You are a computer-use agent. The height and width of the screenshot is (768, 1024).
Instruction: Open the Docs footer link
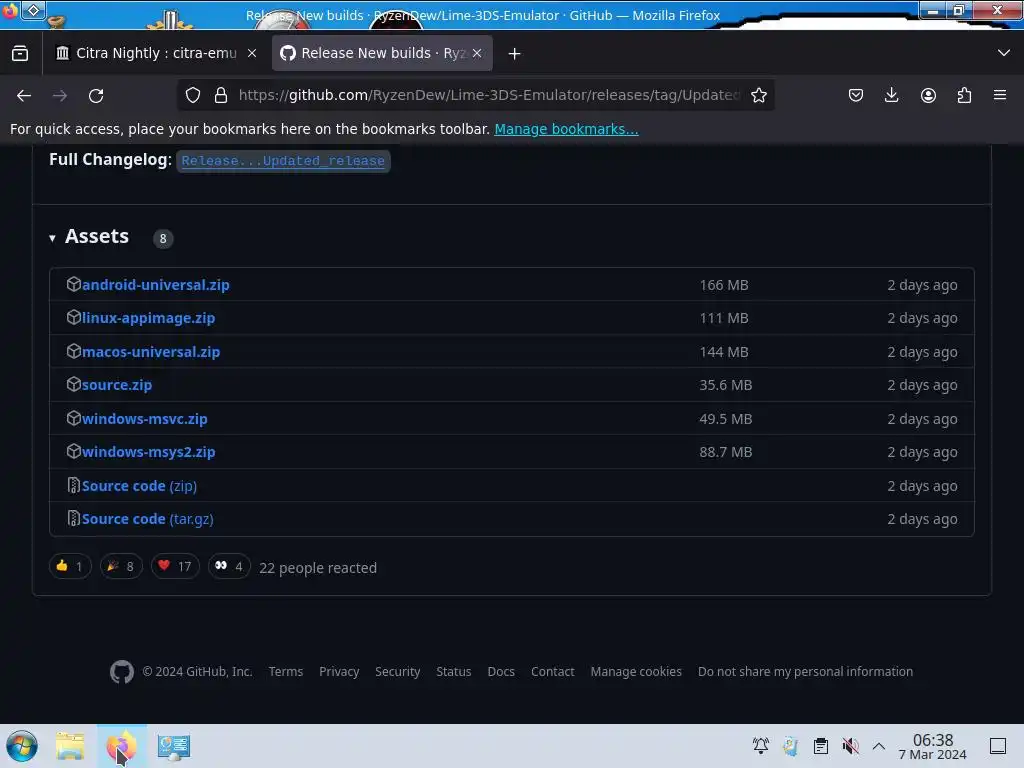pos(501,672)
